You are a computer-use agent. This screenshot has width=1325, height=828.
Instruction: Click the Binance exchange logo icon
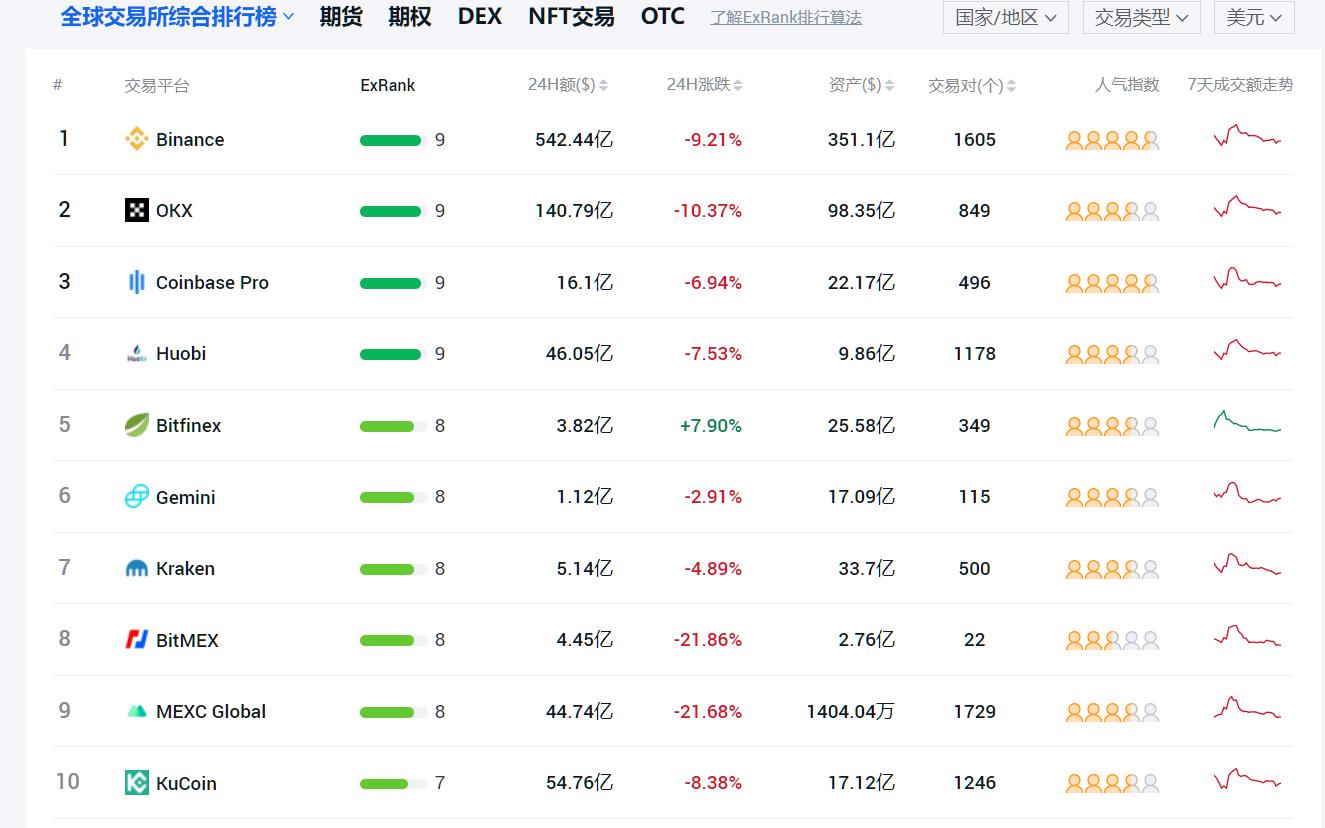(137, 139)
